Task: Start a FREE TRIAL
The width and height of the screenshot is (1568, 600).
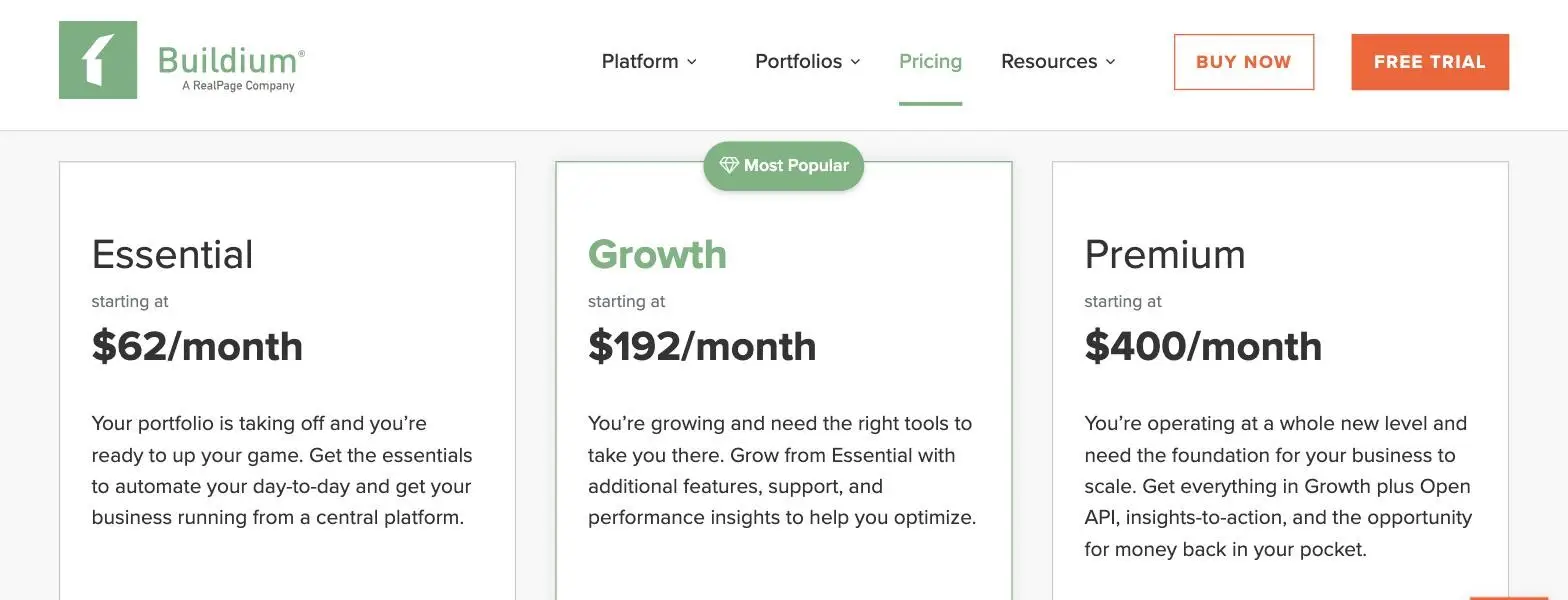Action: [1430, 62]
